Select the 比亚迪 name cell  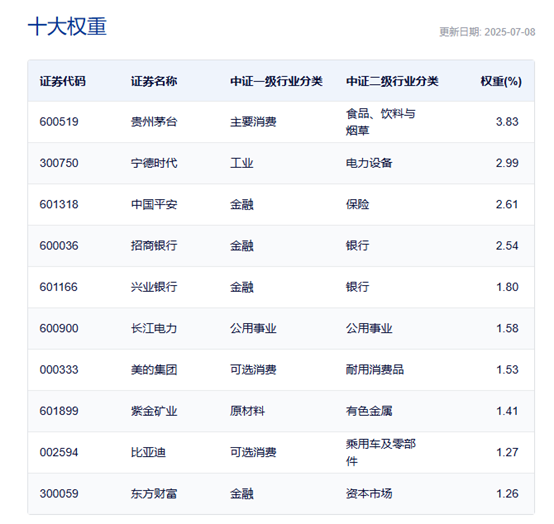click(148, 453)
